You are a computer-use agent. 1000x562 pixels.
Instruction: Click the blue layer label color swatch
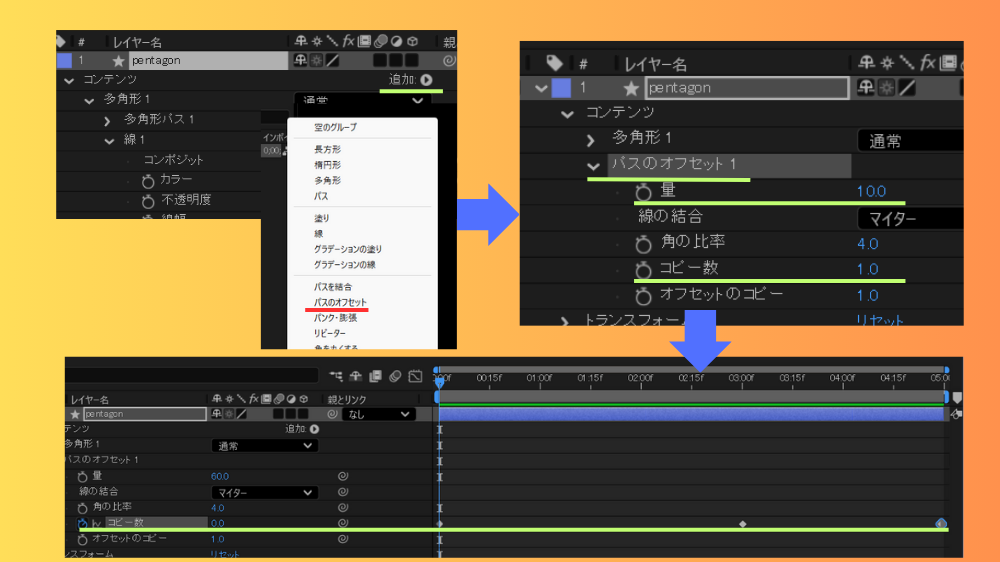561,88
